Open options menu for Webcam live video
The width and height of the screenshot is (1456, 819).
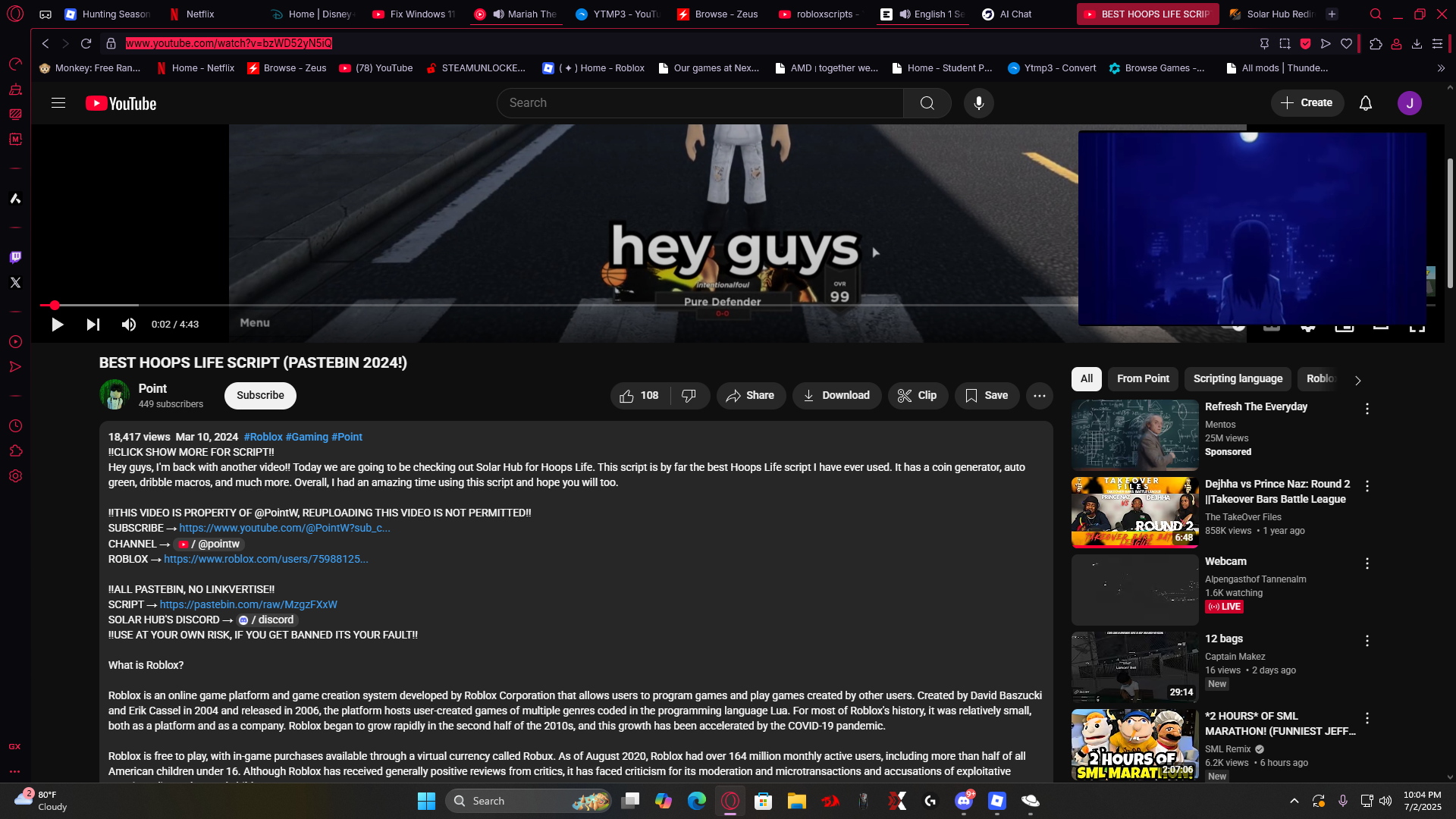(1367, 563)
